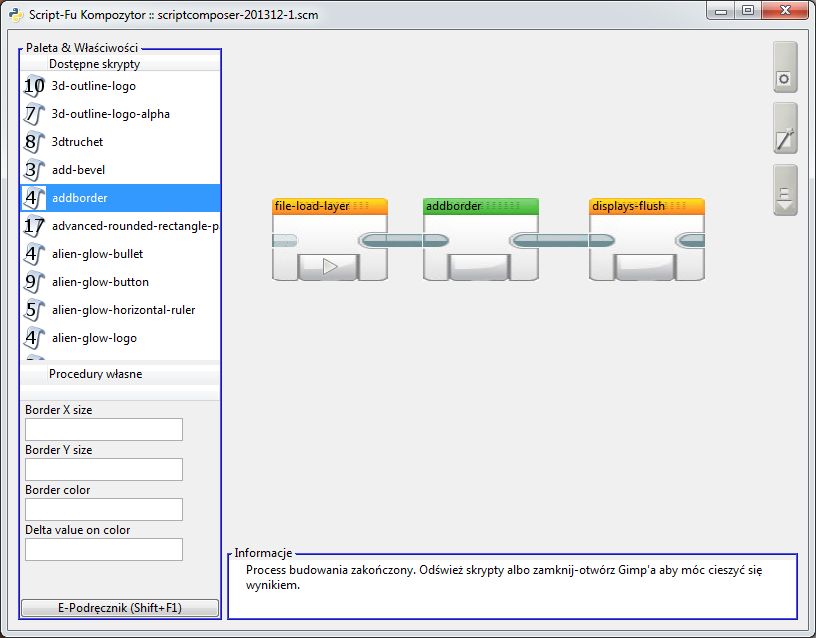
Task: Click the scroll icon beside 3dtruchet
Action: pos(34,142)
